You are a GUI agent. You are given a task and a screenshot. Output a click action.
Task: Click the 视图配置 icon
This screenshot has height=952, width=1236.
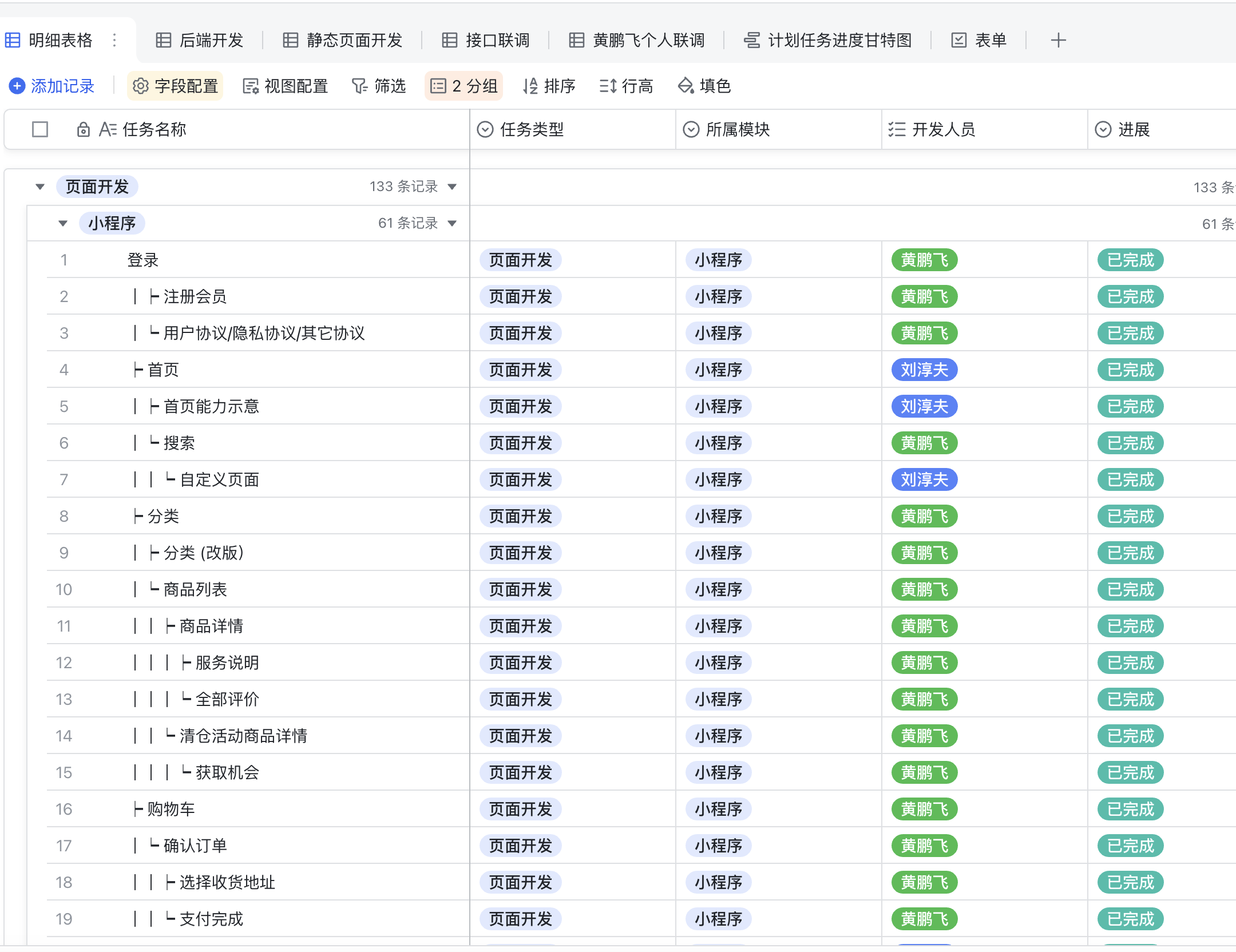tap(250, 86)
